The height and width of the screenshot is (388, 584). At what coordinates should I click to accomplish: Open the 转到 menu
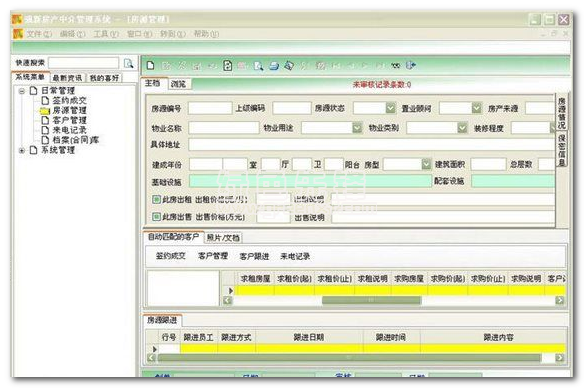click(x=173, y=34)
